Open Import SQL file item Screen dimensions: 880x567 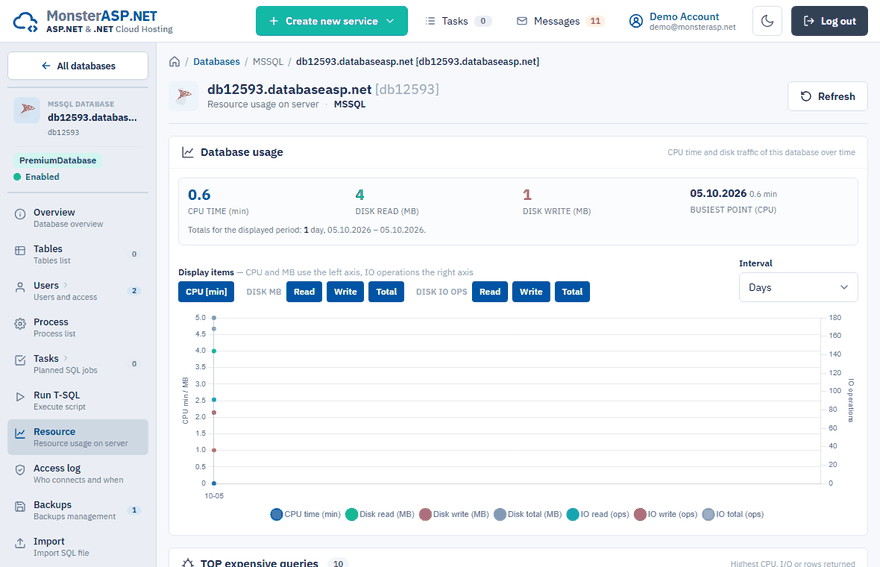(x=78, y=546)
